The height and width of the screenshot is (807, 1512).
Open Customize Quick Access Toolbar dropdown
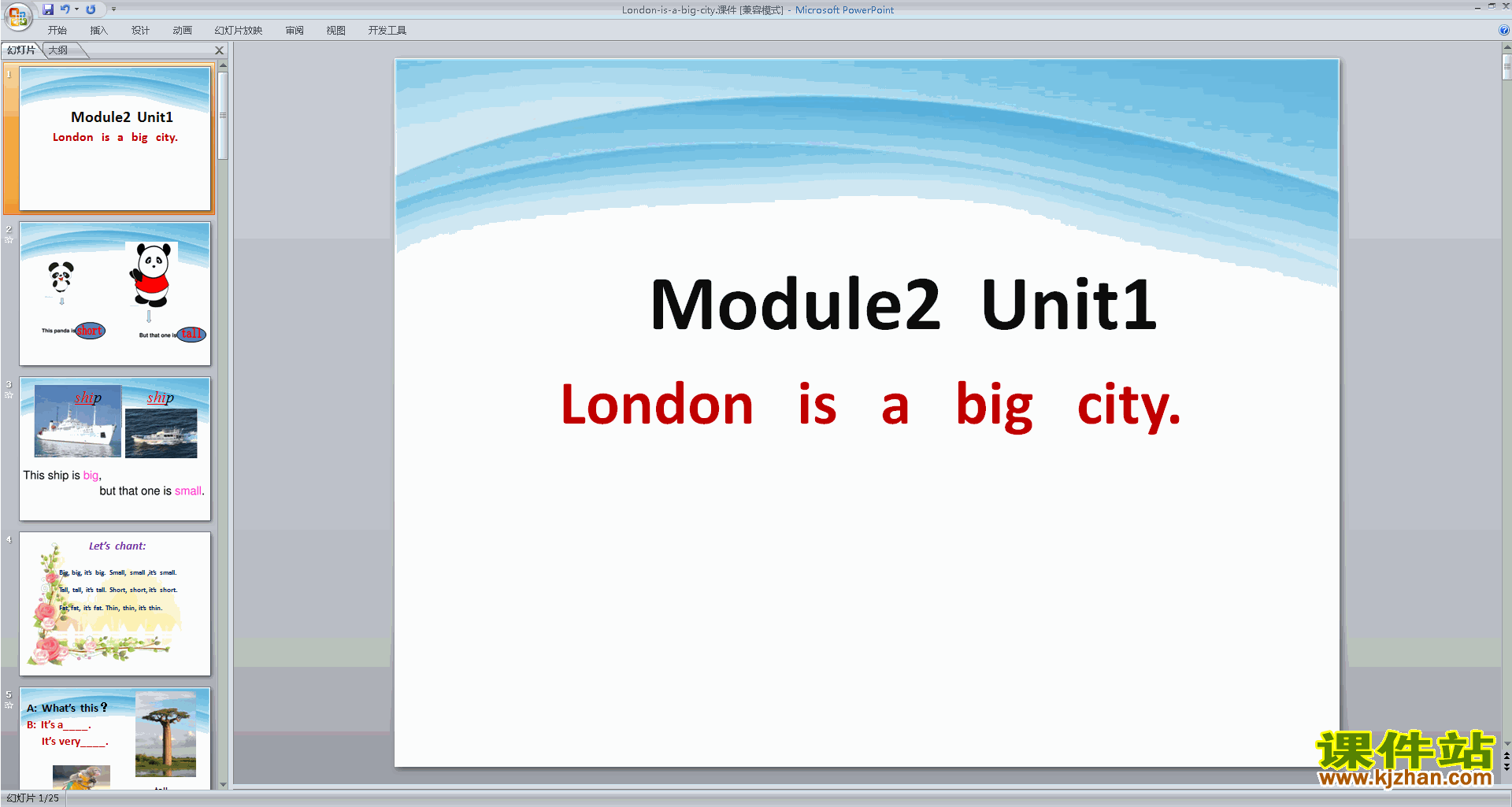point(113,9)
